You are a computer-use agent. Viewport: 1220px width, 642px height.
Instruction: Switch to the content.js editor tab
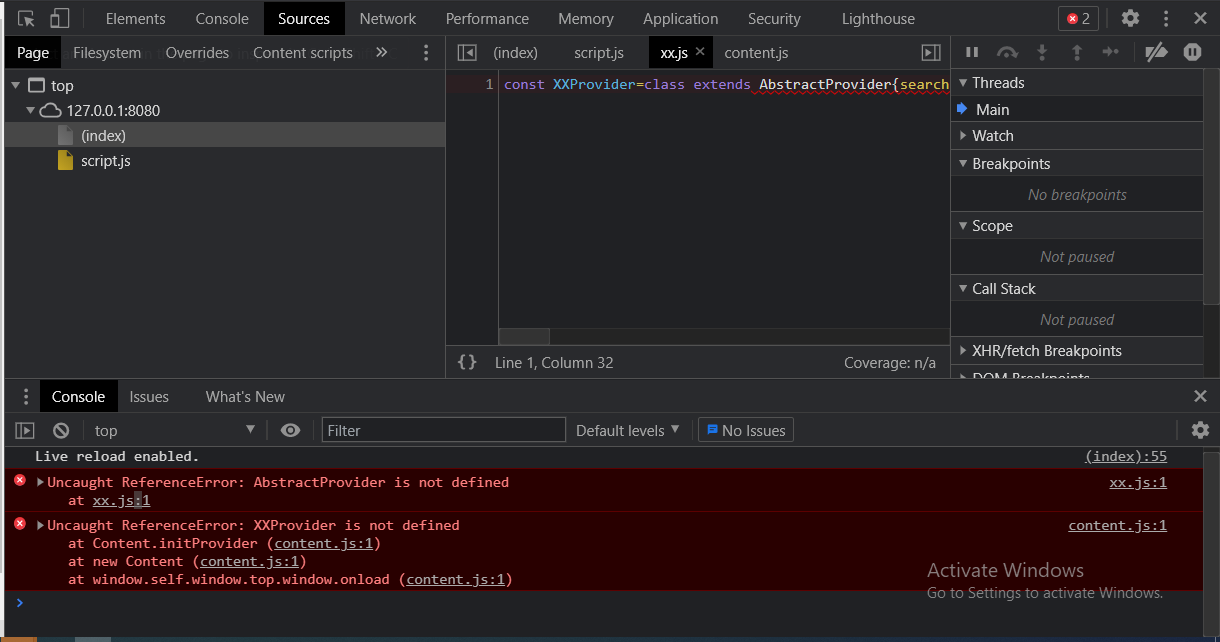[756, 52]
